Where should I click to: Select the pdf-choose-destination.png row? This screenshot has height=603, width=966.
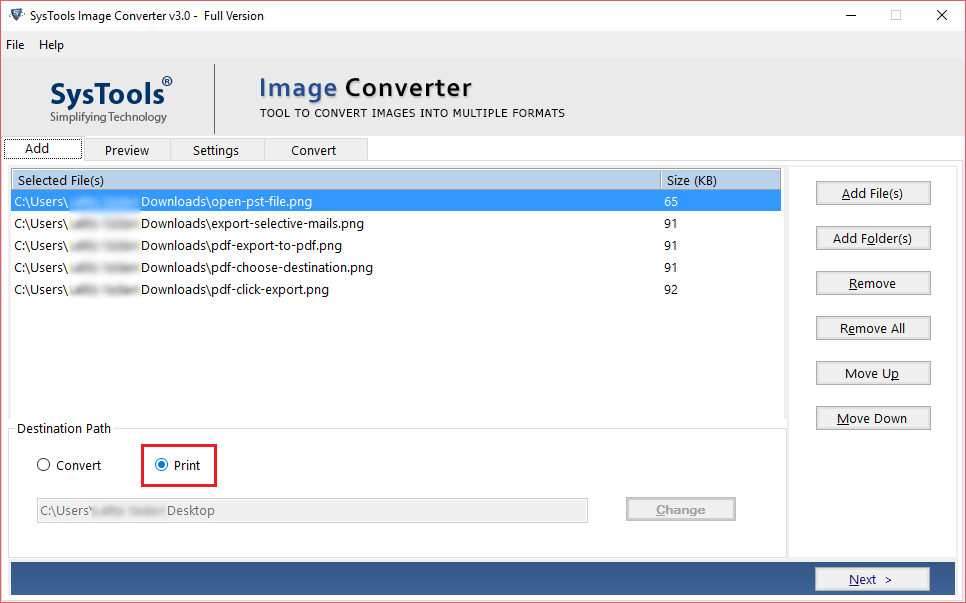coord(396,267)
